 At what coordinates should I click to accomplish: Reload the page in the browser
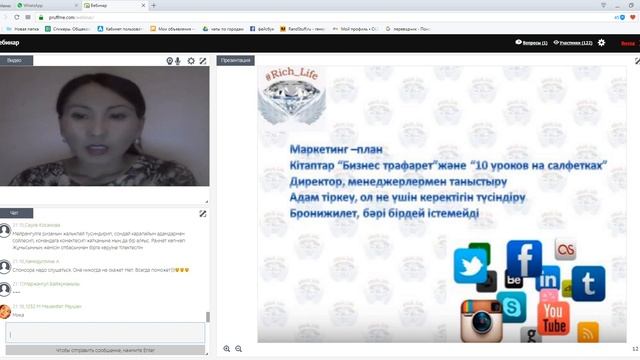pos(17,17)
